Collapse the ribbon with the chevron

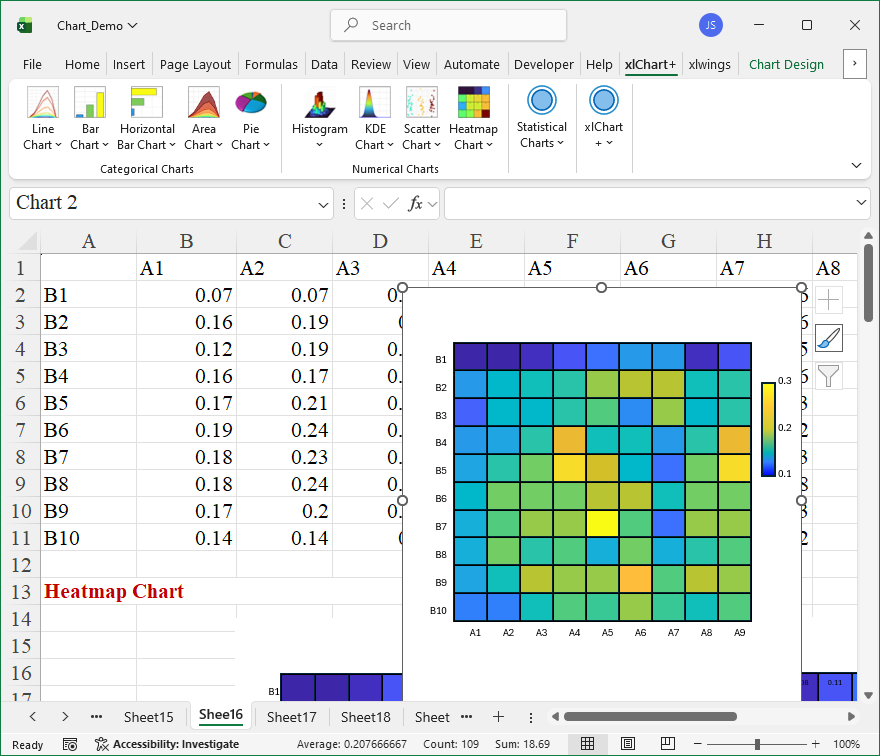tap(856, 165)
